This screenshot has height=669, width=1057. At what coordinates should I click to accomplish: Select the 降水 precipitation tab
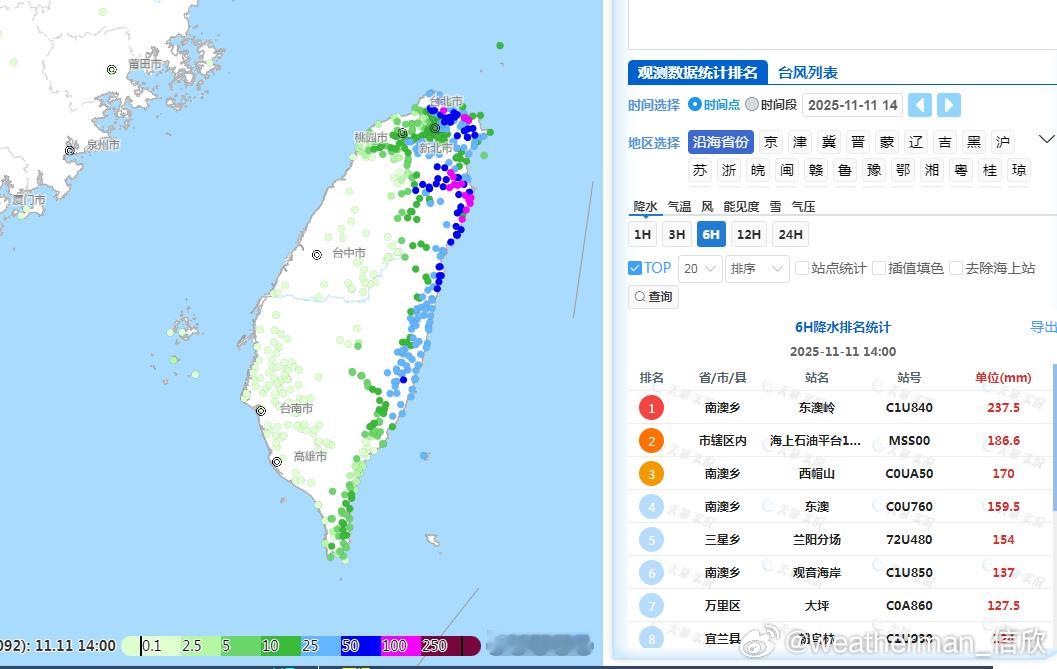[x=645, y=206]
